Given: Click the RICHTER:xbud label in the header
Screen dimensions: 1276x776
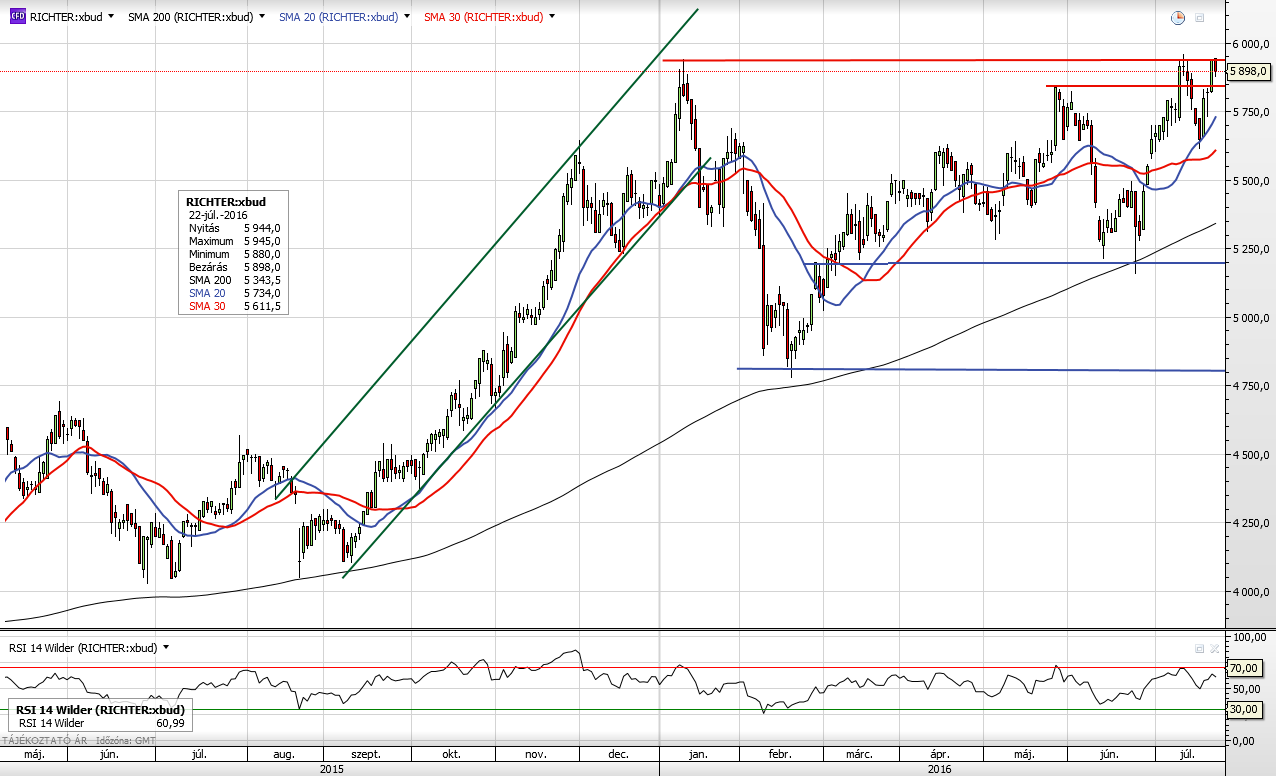Looking at the screenshot, I should coord(66,17).
